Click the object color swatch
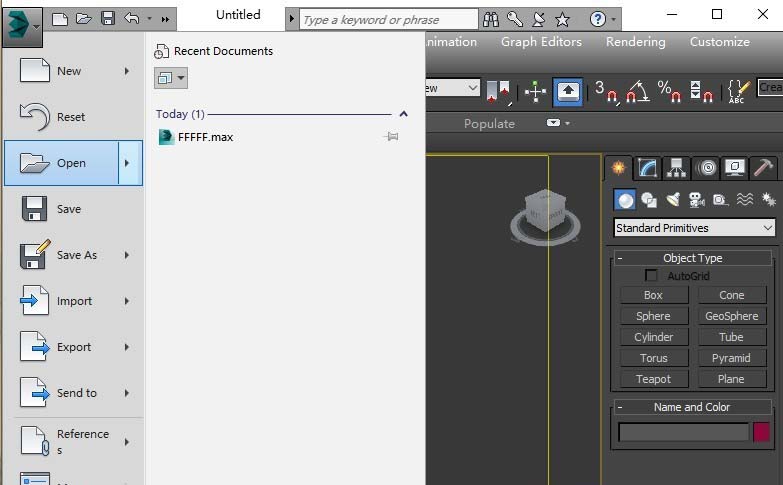783x485 pixels. pyautogui.click(x=761, y=432)
